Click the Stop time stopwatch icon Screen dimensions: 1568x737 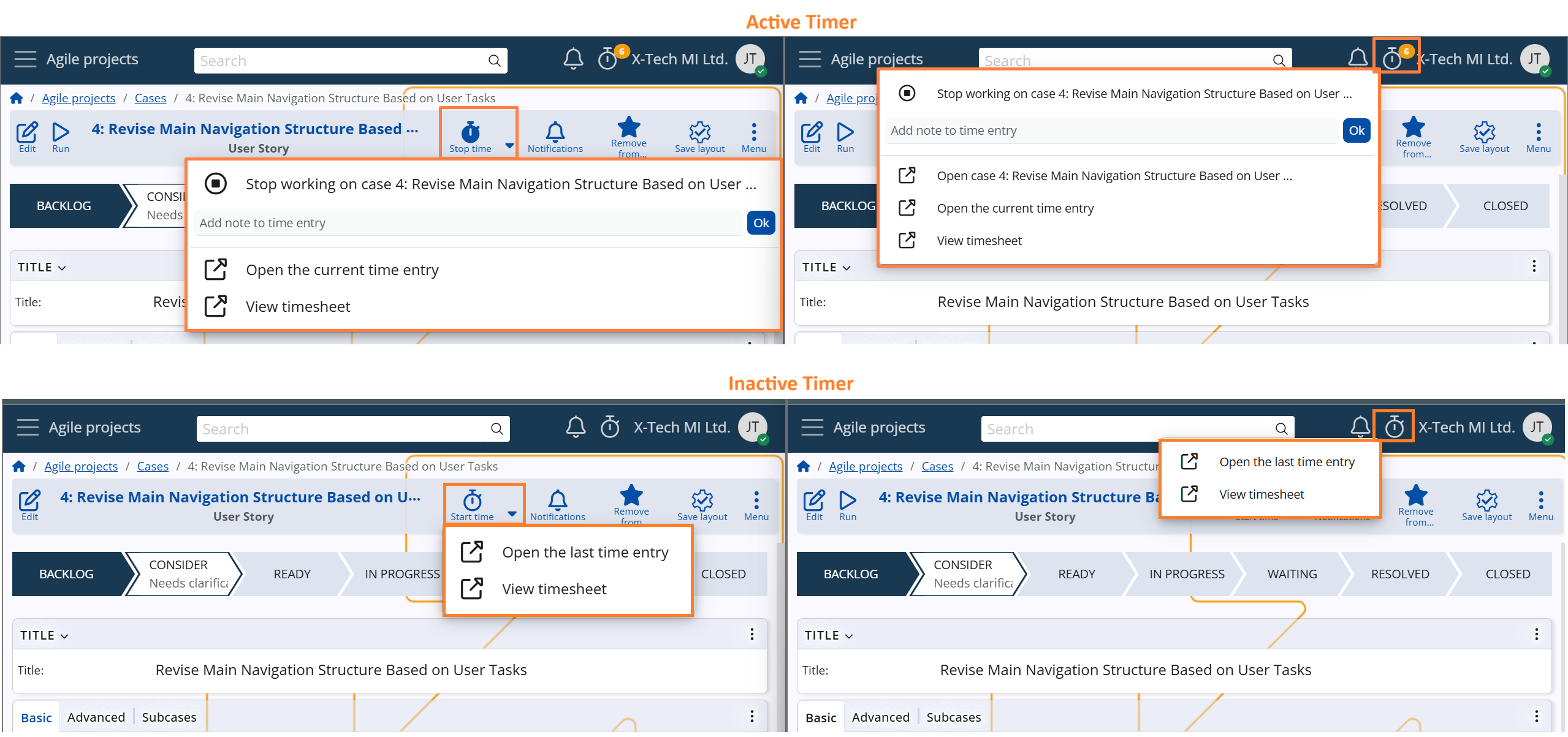[470, 132]
